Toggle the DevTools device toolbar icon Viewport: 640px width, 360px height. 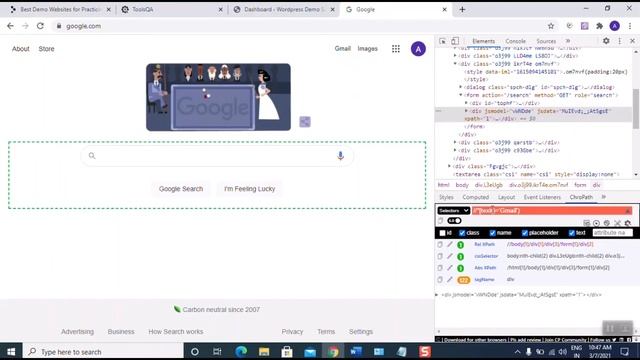(x=455, y=41)
